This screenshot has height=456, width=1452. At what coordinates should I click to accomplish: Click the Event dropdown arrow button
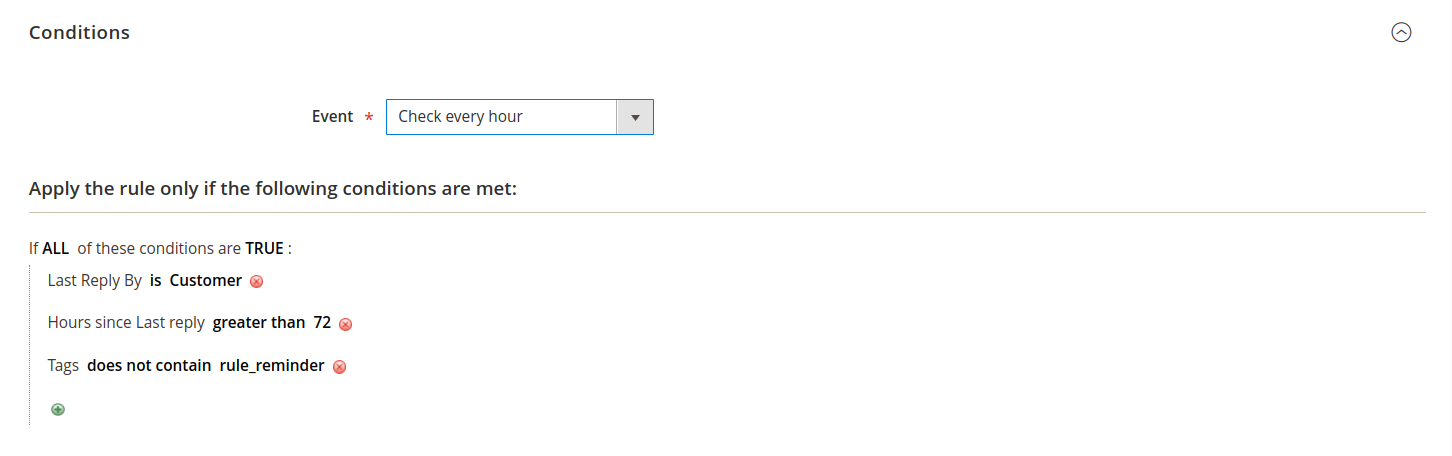635,117
